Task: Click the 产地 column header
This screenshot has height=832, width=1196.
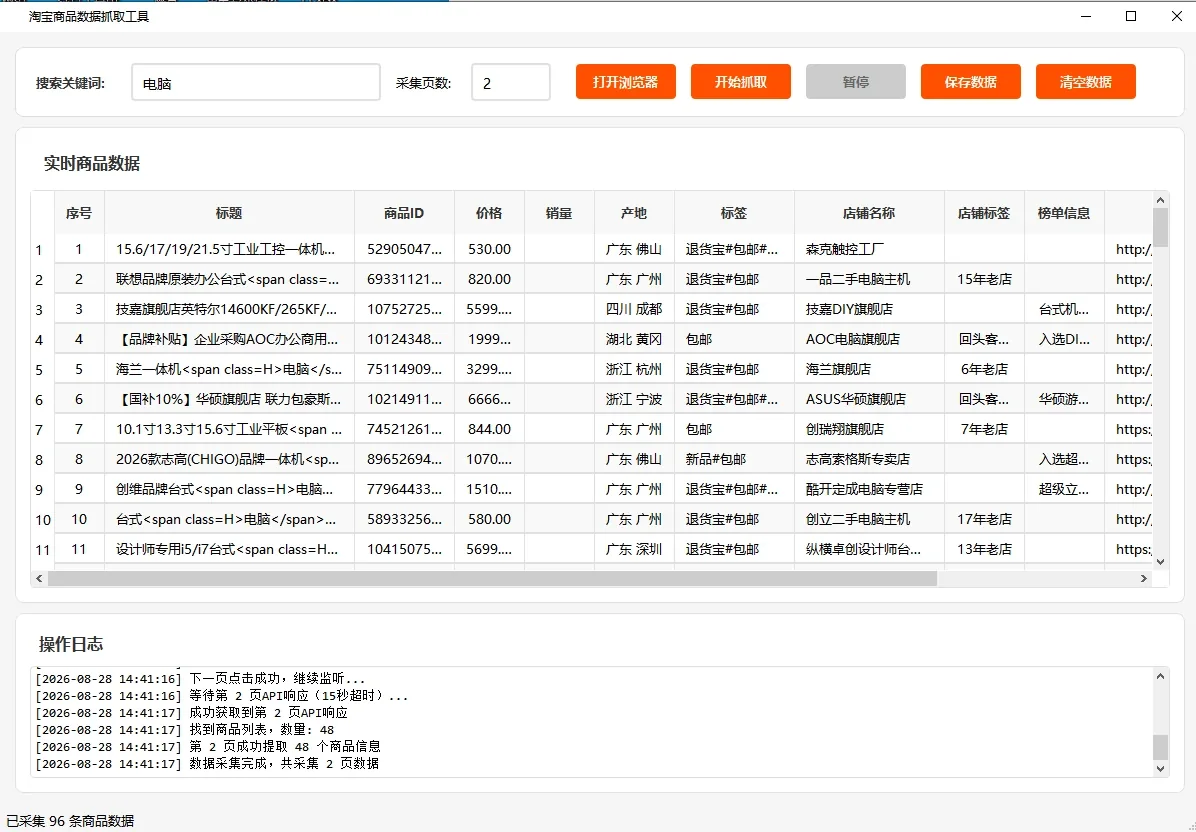Action: [x=634, y=213]
